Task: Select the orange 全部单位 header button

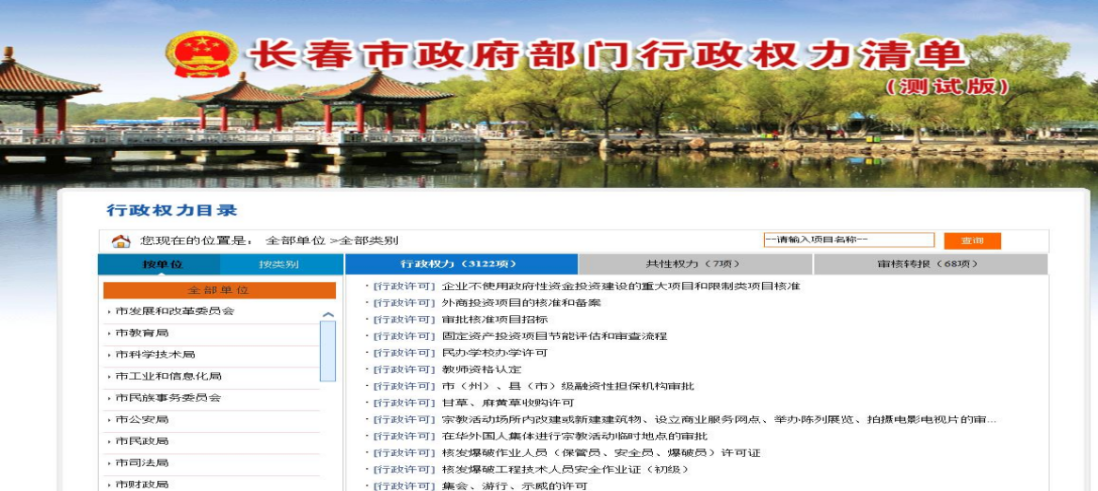Action: tap(219, 290)
